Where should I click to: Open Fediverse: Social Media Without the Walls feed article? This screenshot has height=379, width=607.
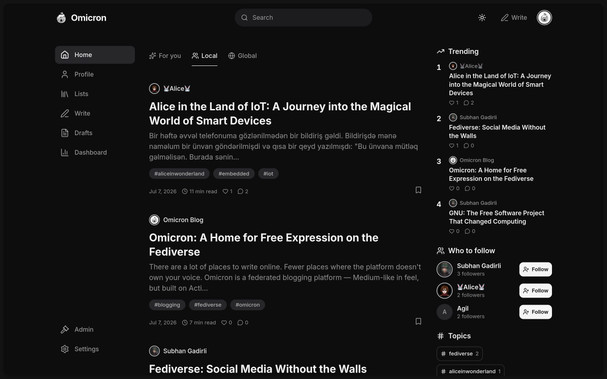[x=258, y=369]
